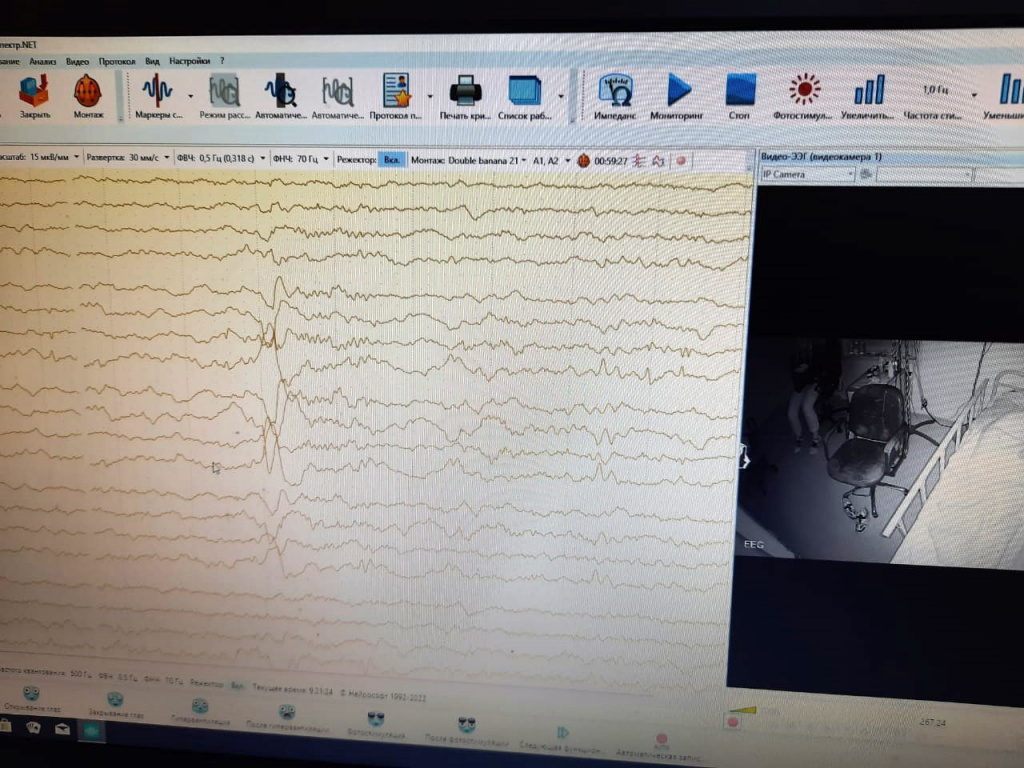Image resolution: width=1024 pixels, height=768 pixels.
Task: Open the Mail envelope icon in taskbar
Action: [x=62, y=729]
